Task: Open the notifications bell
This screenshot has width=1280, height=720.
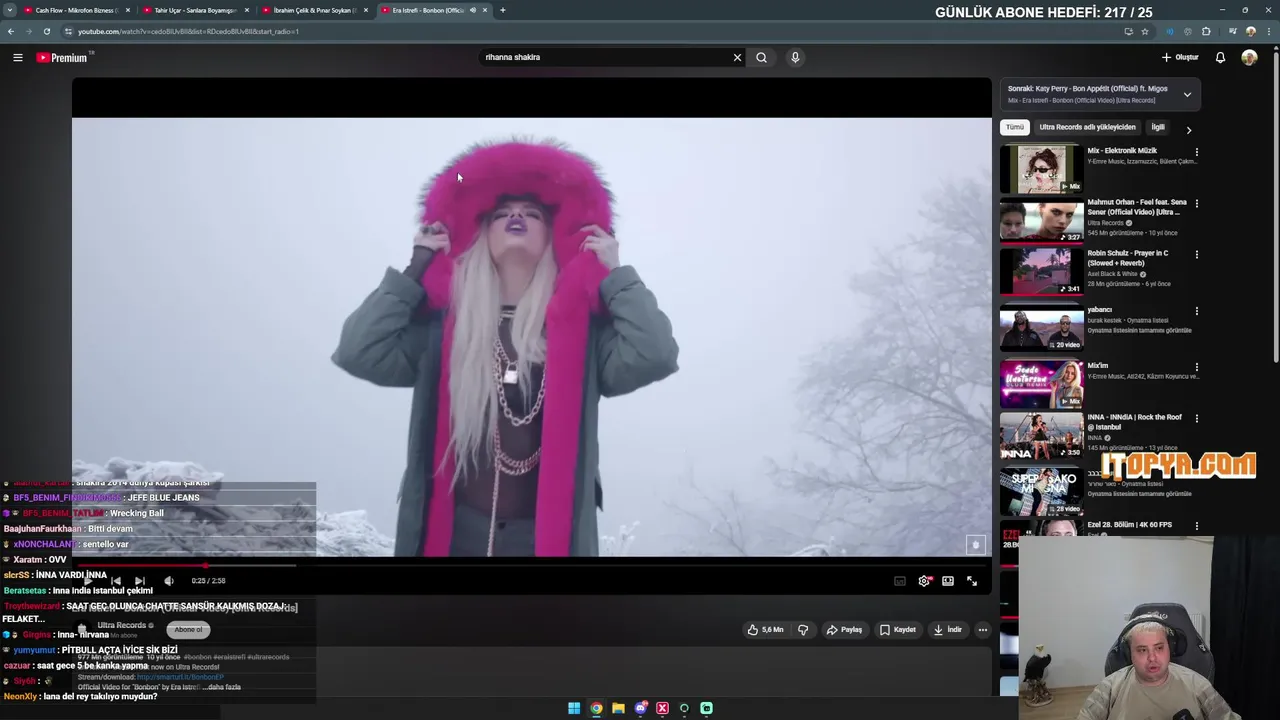Action: click(x=1220, y=58)
